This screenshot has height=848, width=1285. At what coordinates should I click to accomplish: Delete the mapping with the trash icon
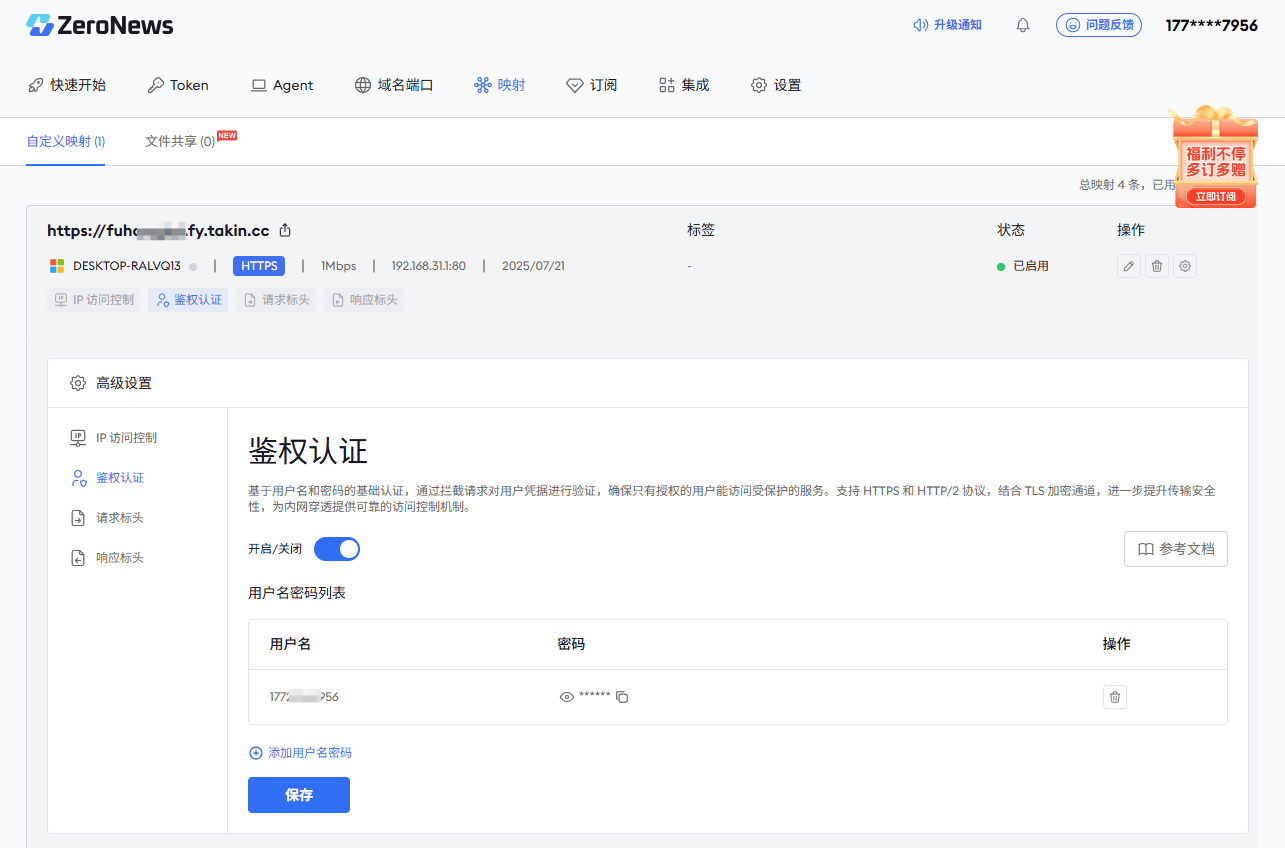[1156, 265]
